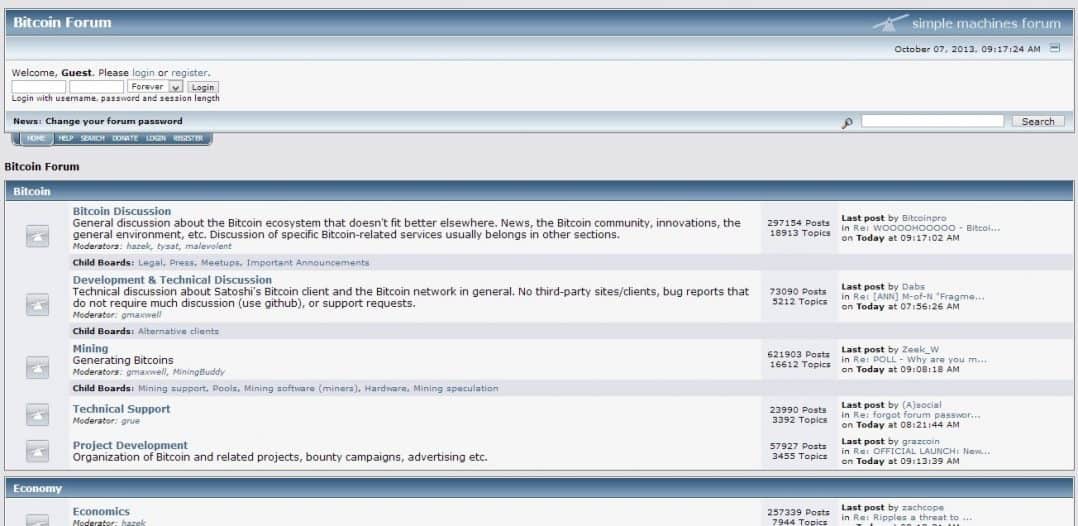Open the Alternative clients child board
This screenshot has width=1078, height=526.
[x=178, y=331]
